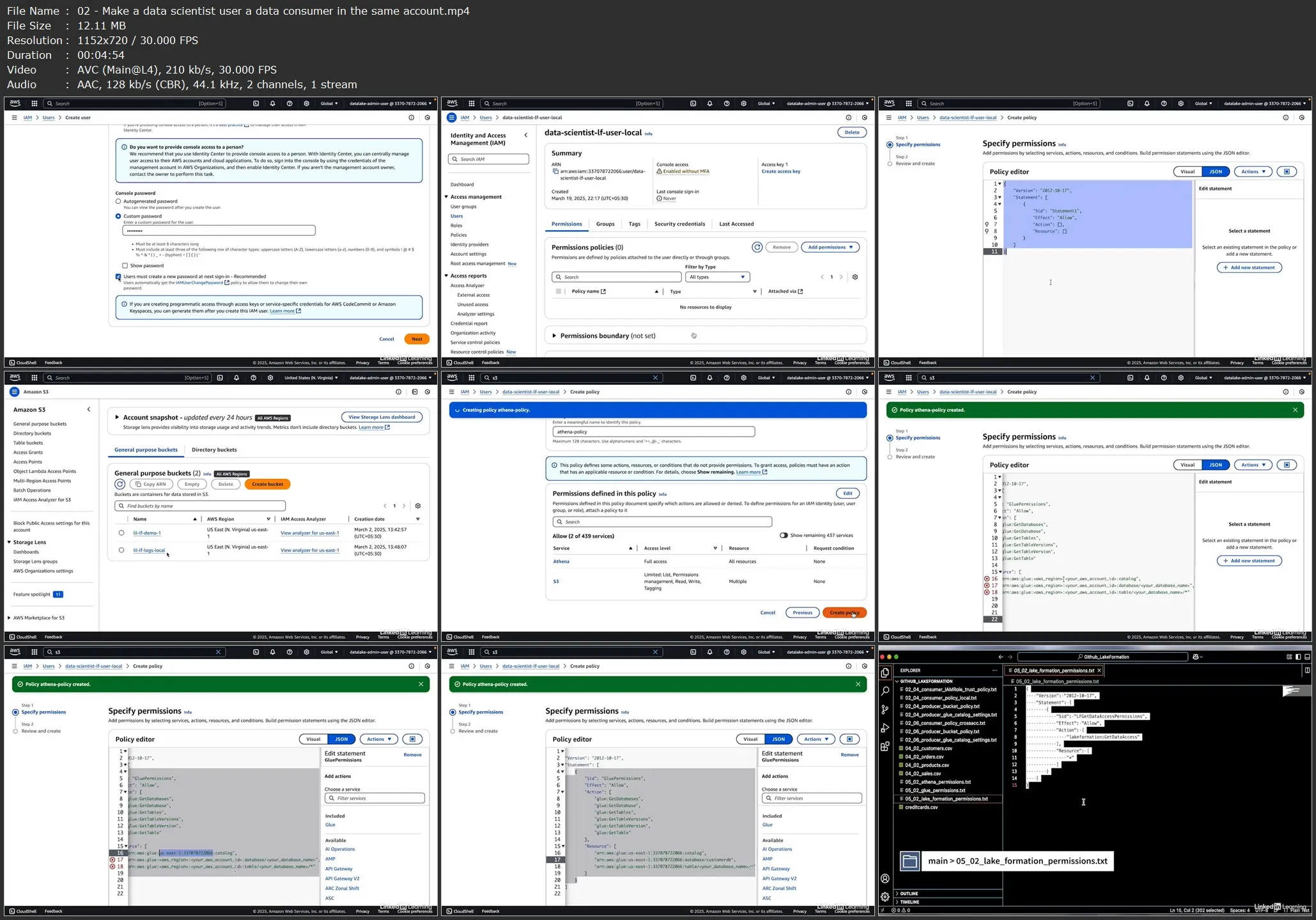Switch to the Groups tab
The image size is (1316, 920).
[605, 224]
